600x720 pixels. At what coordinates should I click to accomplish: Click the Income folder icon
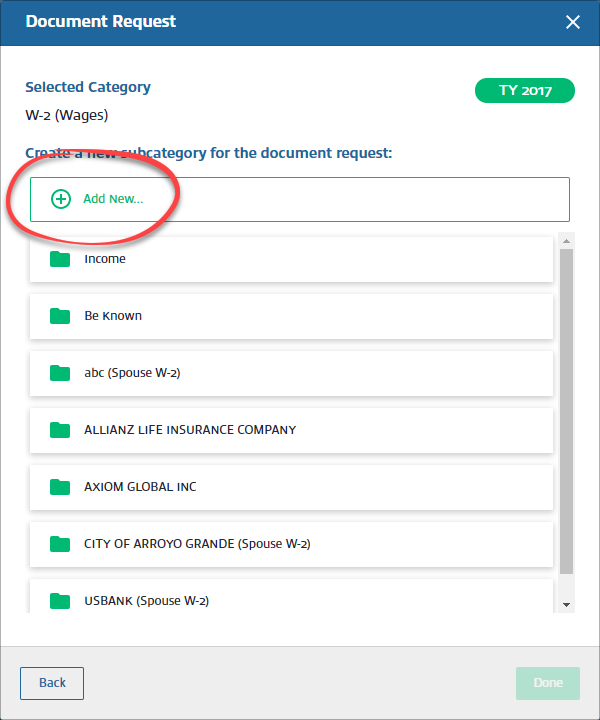pyautogui.click(x=60, y=259)
